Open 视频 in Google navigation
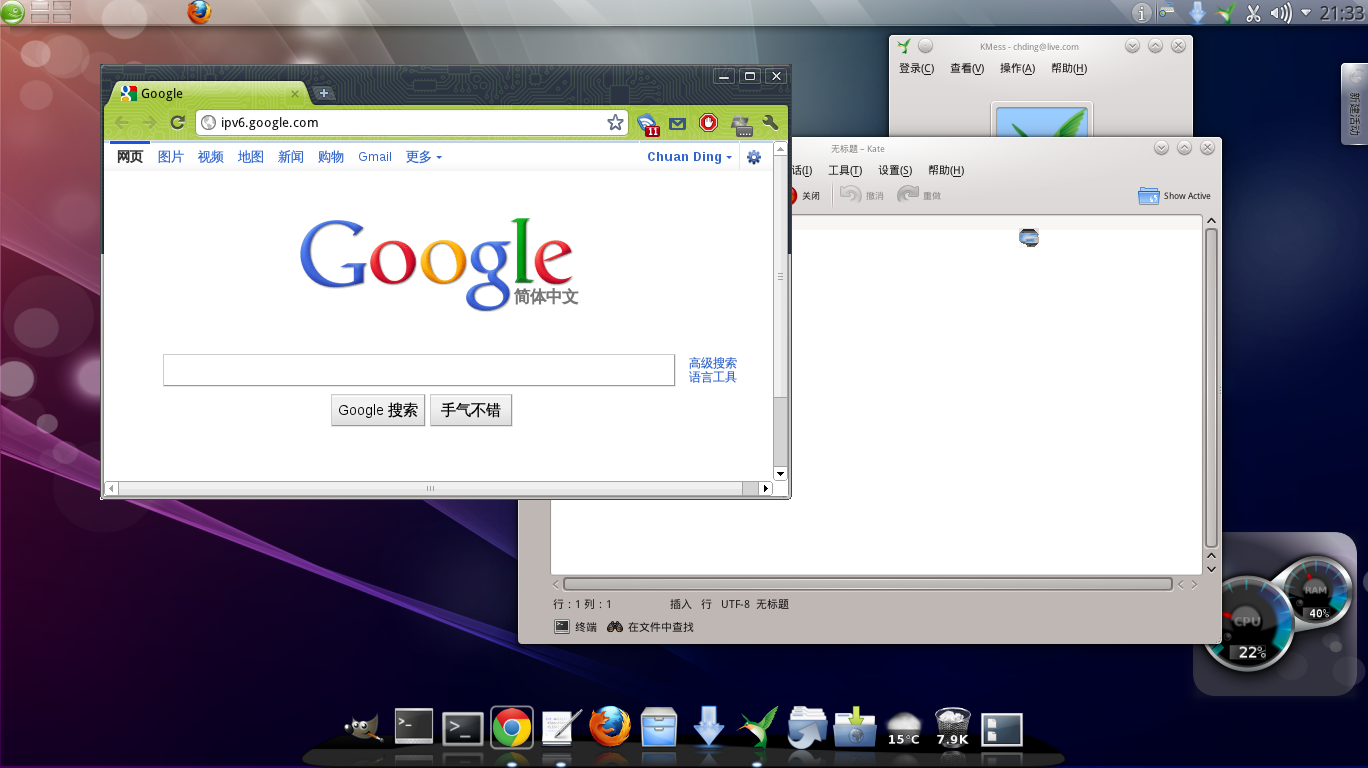Screen dimensions: 1368x768 [x=211, y=157]
